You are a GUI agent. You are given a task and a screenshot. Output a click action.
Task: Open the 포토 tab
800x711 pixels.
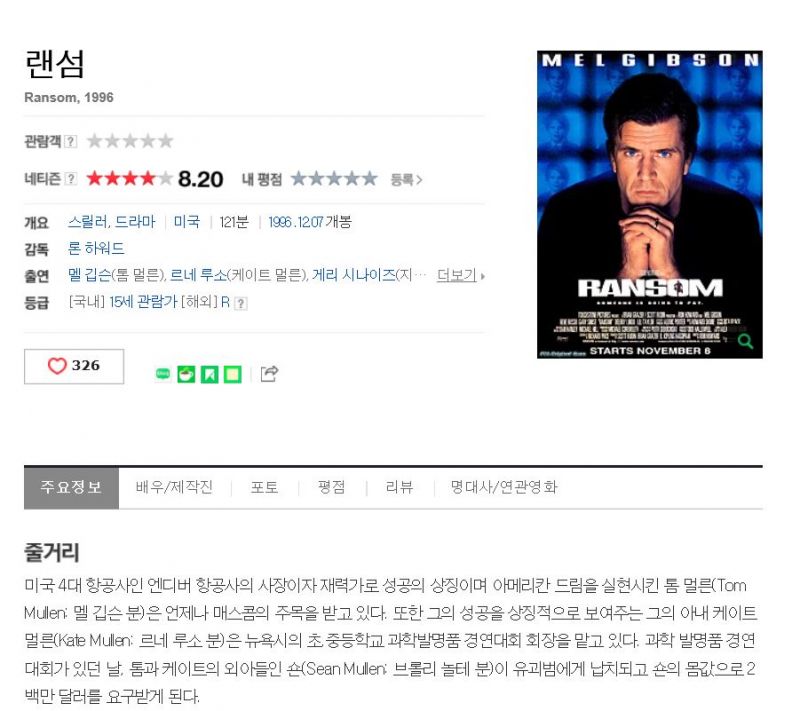point(264,488)
